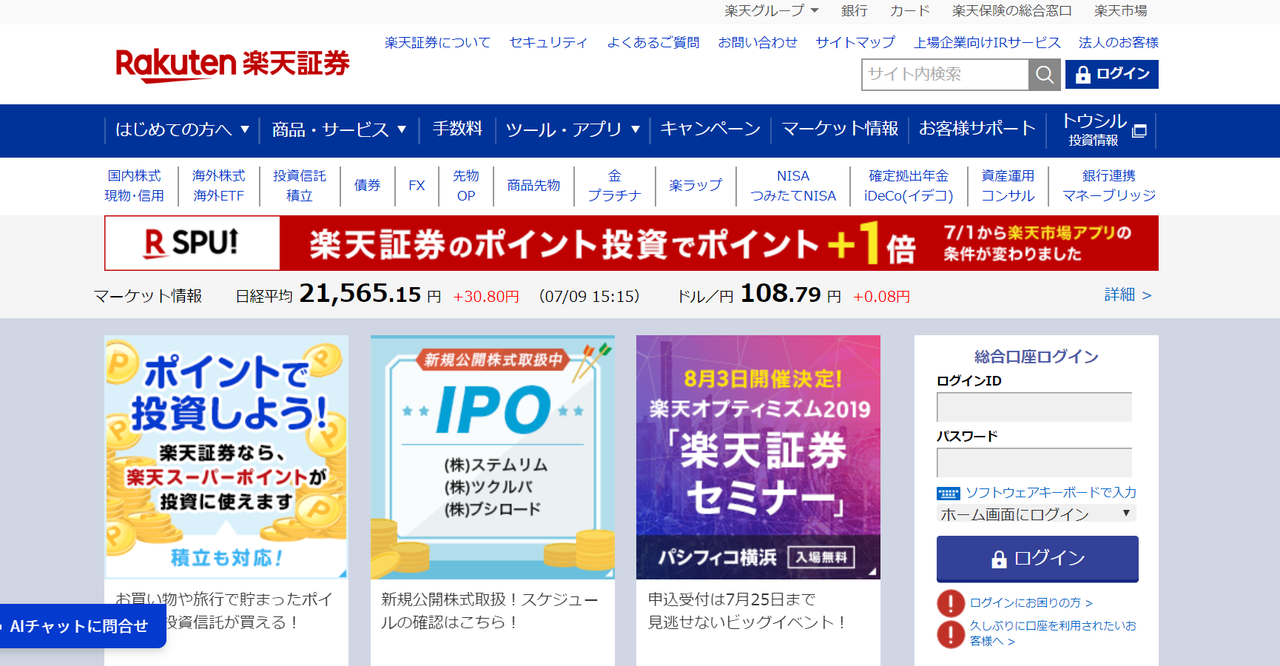The image size is (1280, 666).
Task: Go to 債券 section
Action: 367,186
